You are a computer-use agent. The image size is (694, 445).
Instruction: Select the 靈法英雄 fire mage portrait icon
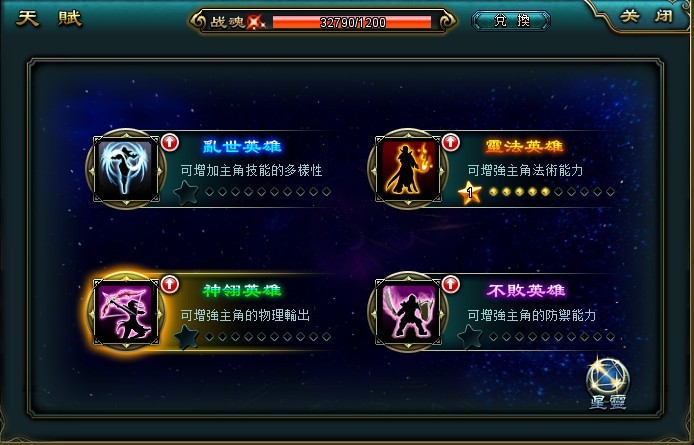point(408,169)
